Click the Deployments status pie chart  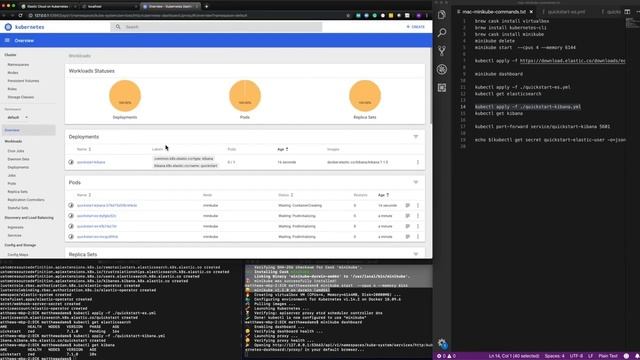tap(125, 96)
